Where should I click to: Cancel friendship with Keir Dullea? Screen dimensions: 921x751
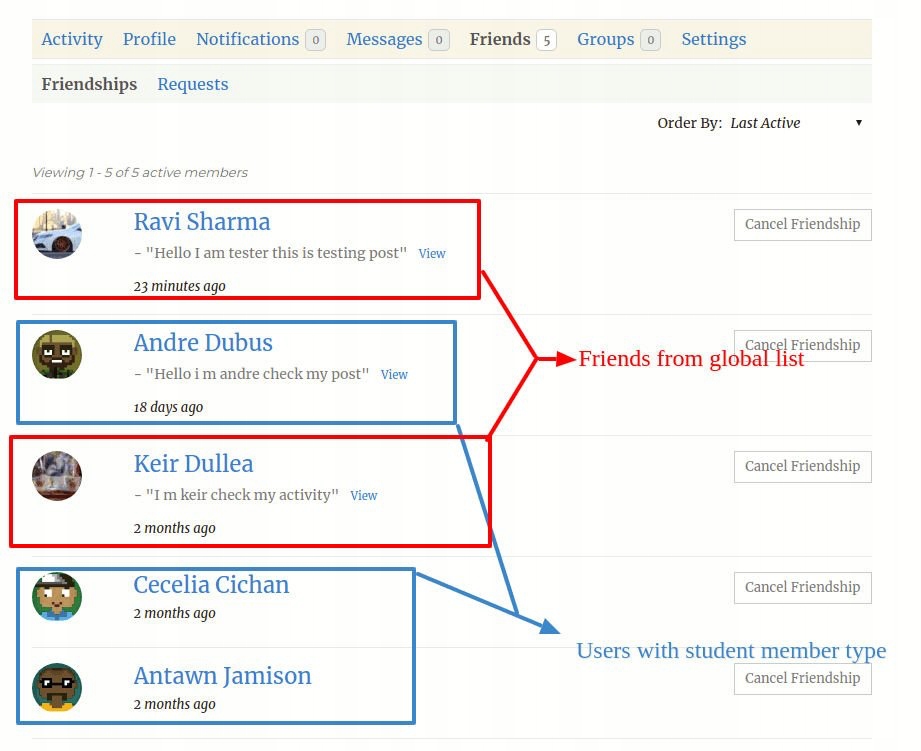pos(802,466)
